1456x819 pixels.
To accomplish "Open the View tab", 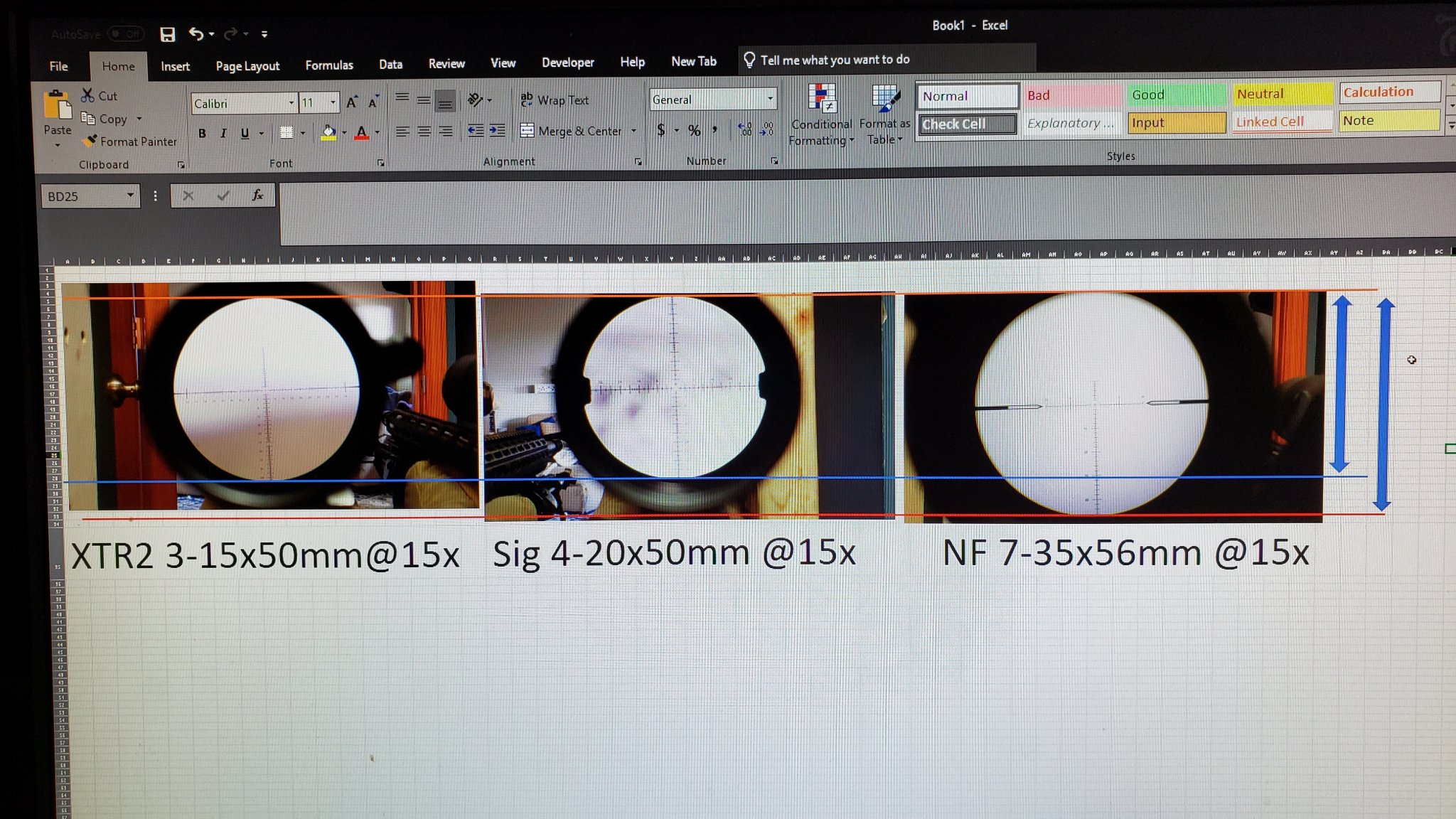I will tap(503, 63).
